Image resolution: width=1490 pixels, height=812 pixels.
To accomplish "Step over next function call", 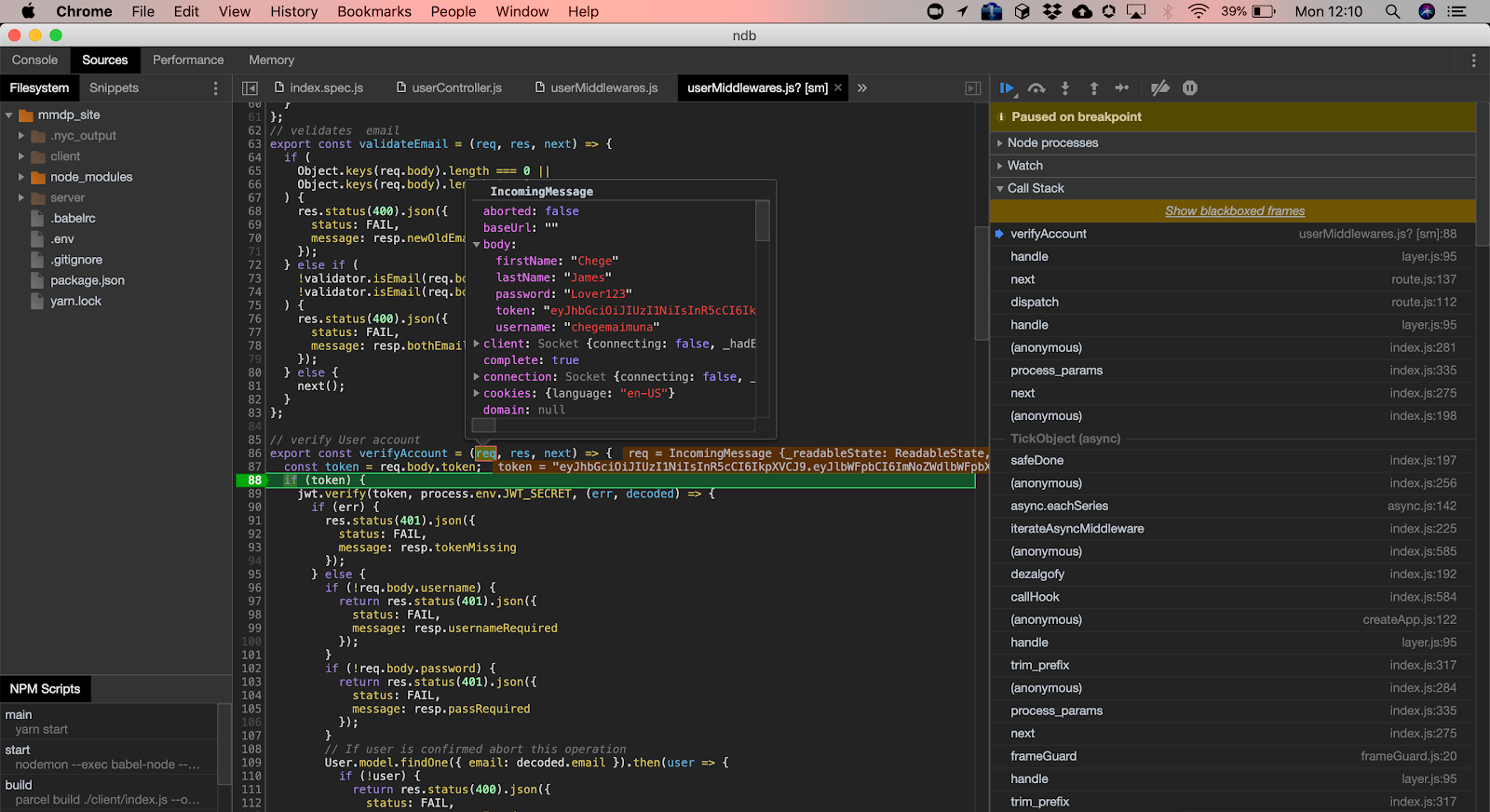I will tap(1036, 88).
